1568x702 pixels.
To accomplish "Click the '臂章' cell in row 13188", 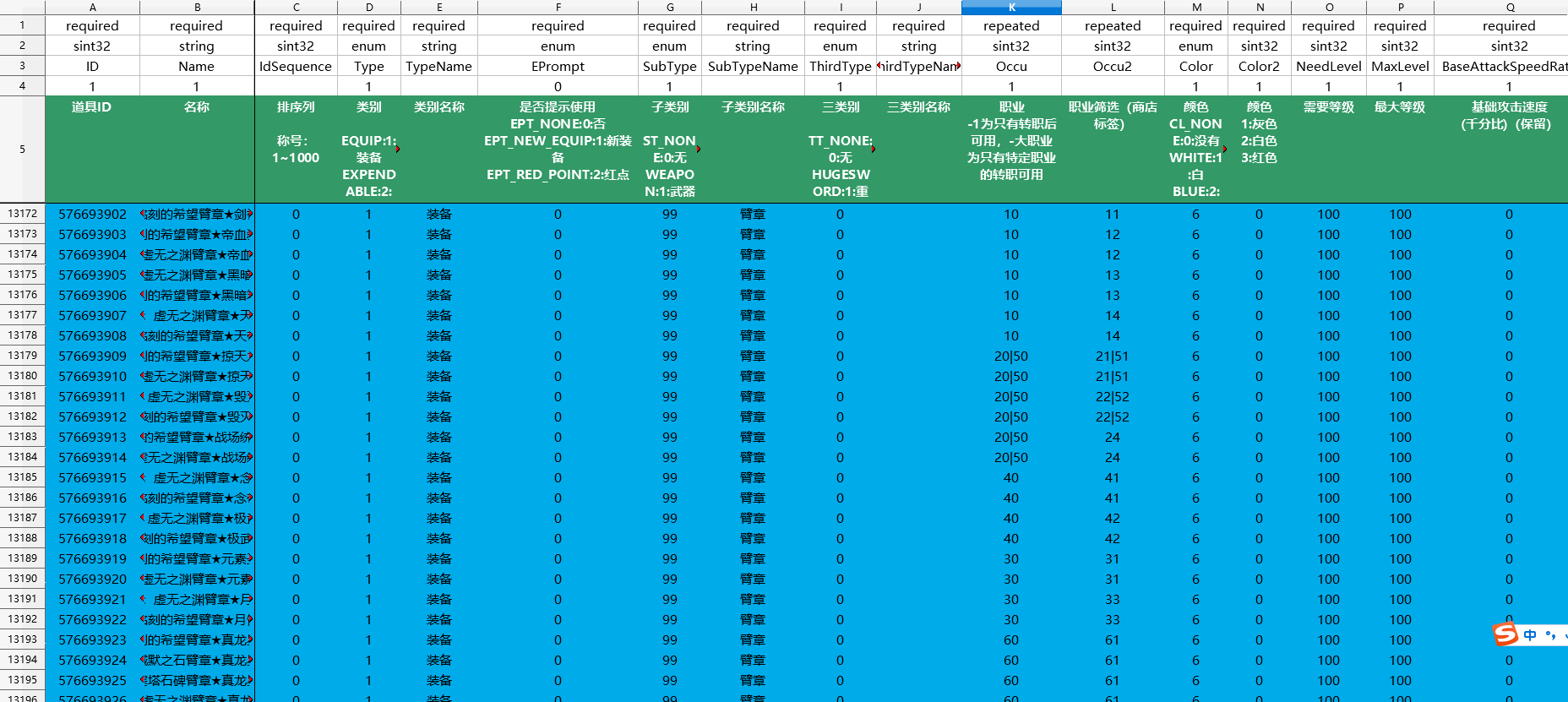I will tap(753, 539).
